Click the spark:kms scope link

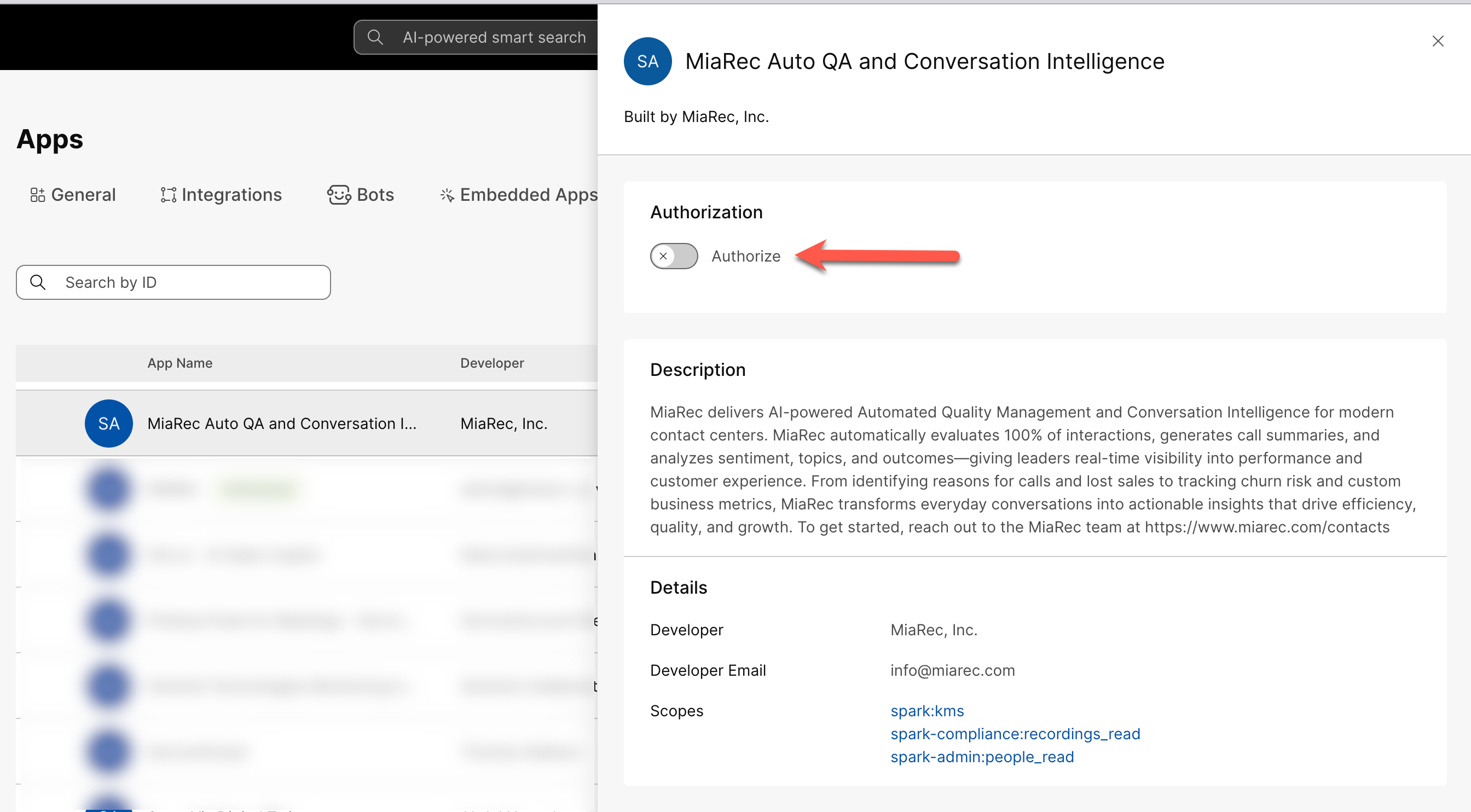point(926,710)
